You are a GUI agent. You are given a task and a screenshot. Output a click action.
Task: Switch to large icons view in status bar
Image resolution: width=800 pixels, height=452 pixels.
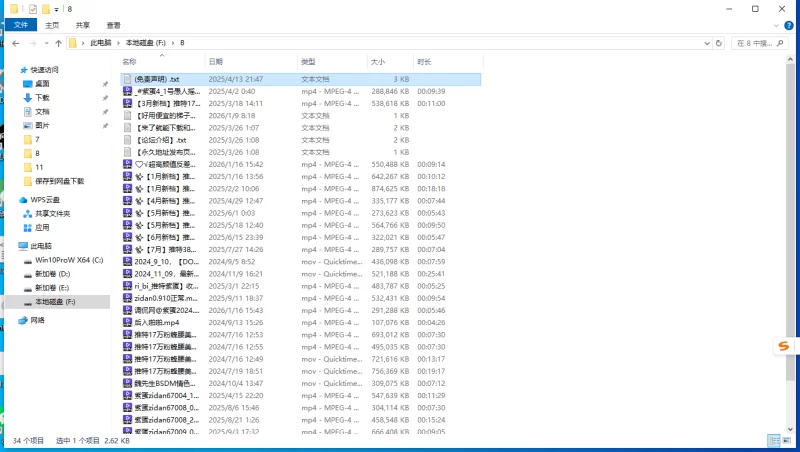tap(786, 440)
